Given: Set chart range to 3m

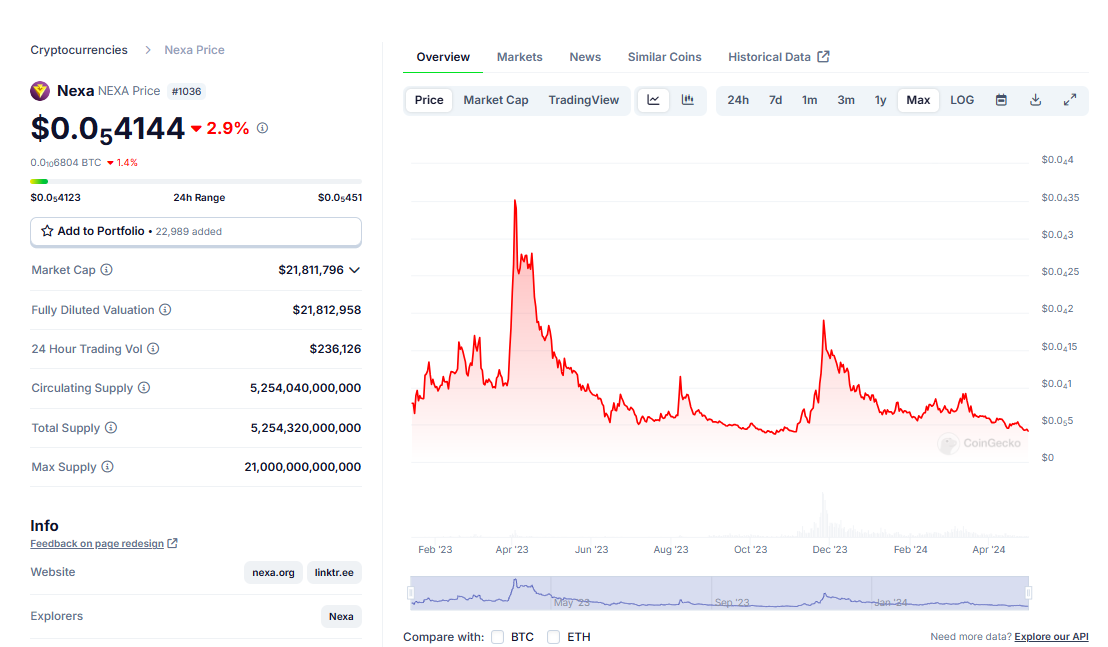Looking at the screenshot, I should click(x=846, y=100).
